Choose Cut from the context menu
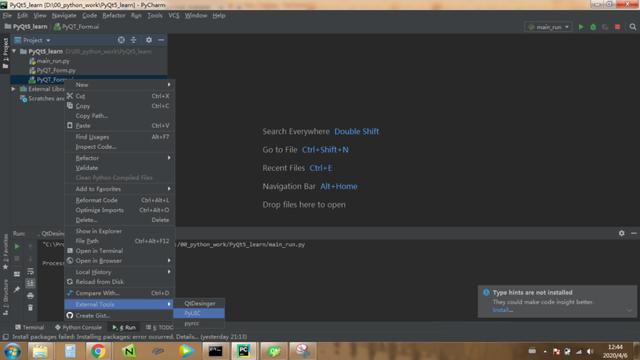640x360 pixels. coord(120,96)
